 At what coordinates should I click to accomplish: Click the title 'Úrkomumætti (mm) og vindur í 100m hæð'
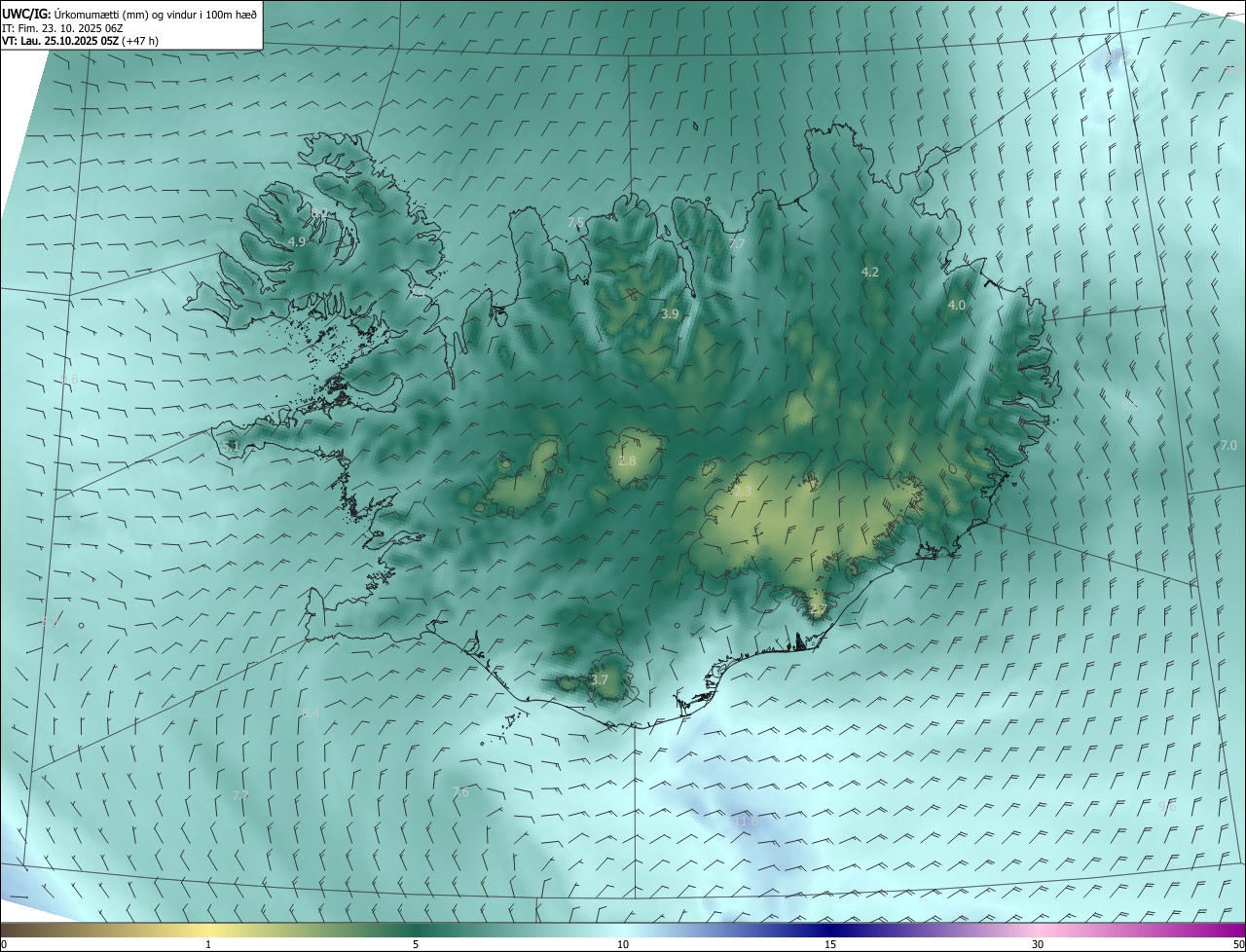point(156,14)
